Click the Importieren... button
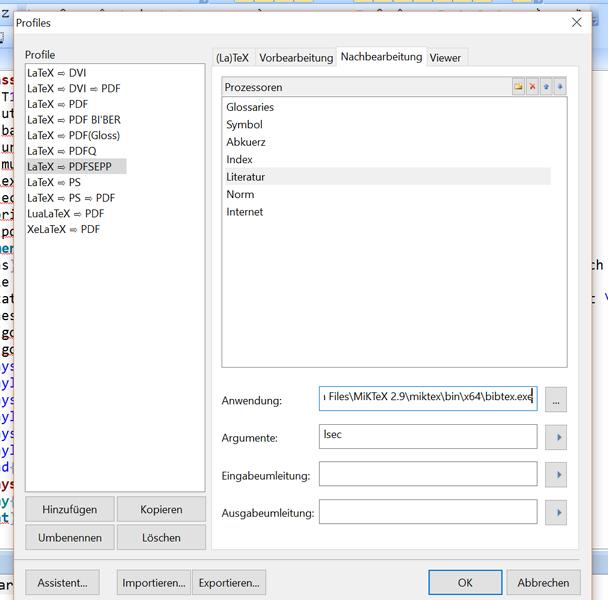 click(154, 582)
